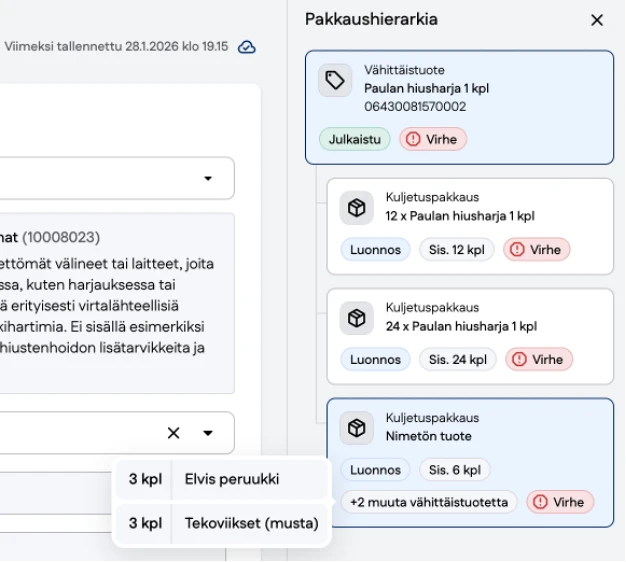This screenshot has width=626, height=562.
Task: Click the Pakkaushierarkia panel heading
Action: click(x=371, y=19)
